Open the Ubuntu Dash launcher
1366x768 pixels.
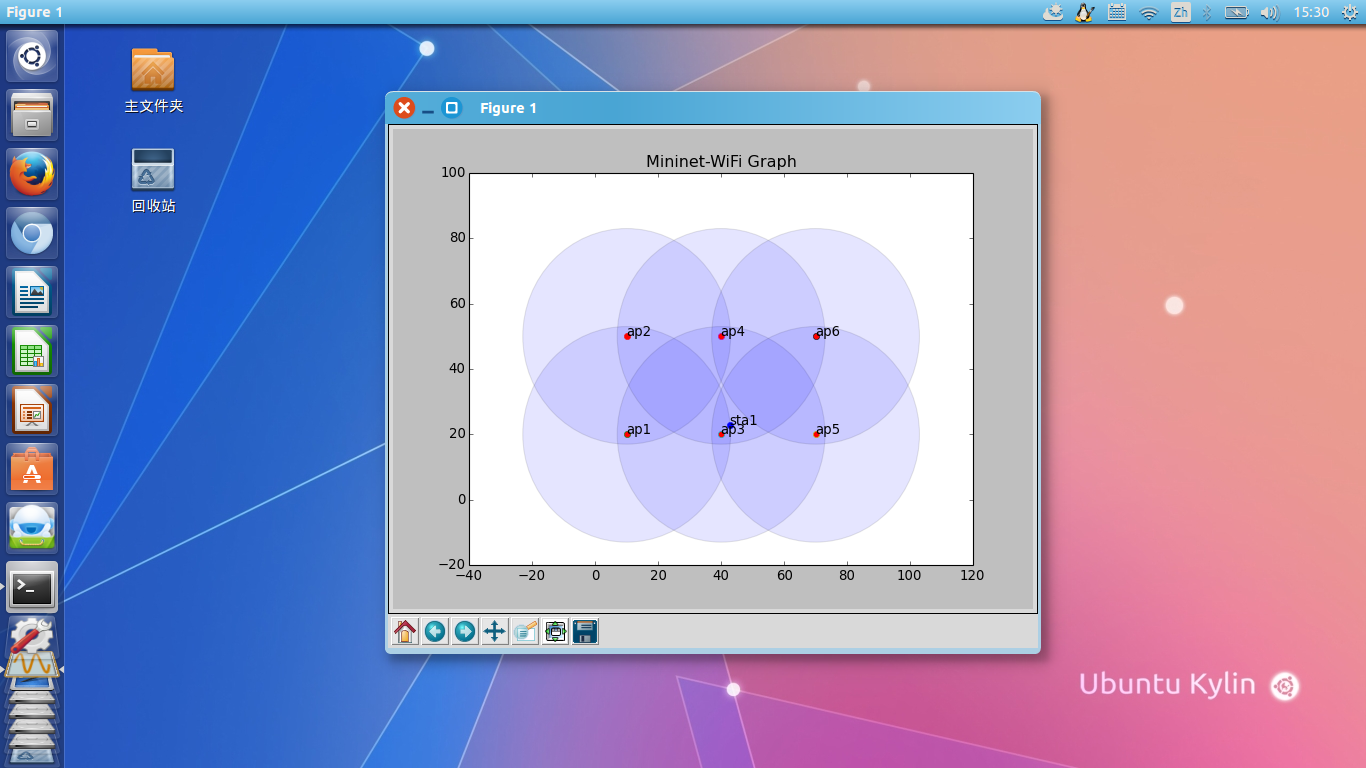coord(32,56)
